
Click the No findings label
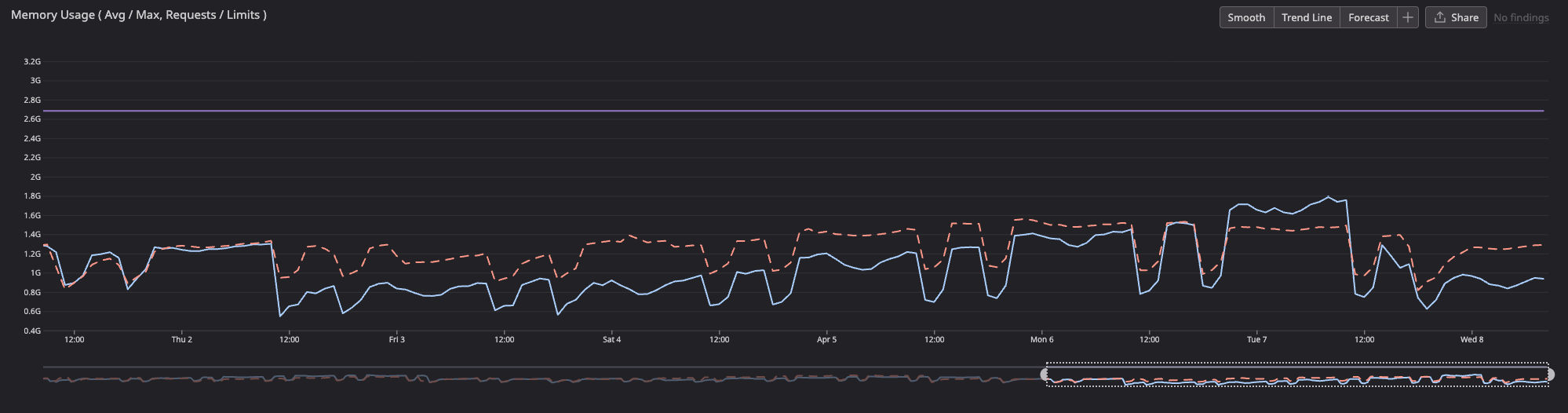(1521, 17)
